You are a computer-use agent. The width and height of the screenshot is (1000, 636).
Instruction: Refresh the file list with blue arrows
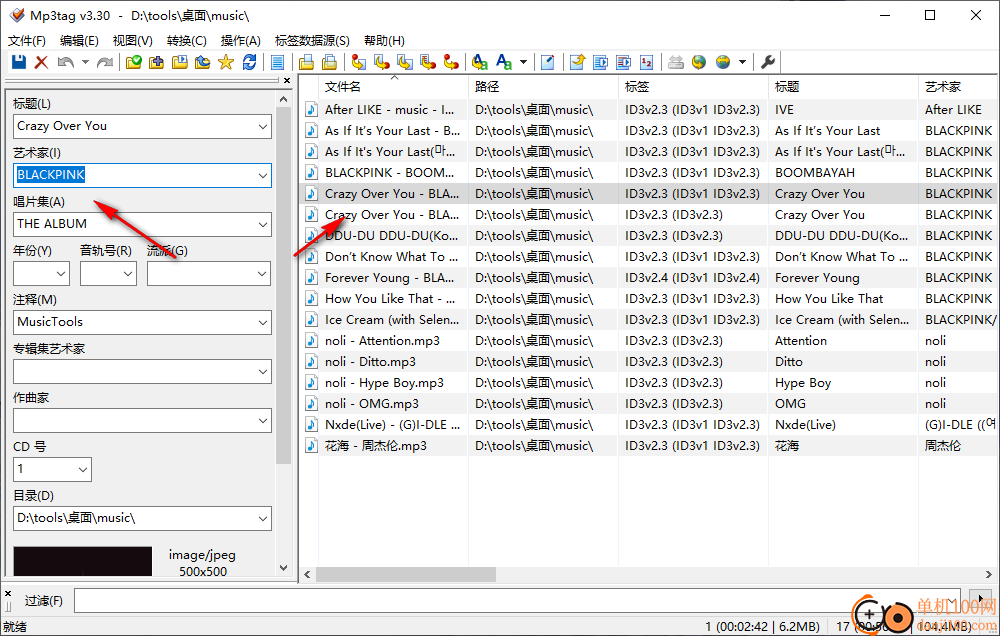pyautogui.click(x=249, y=62)
